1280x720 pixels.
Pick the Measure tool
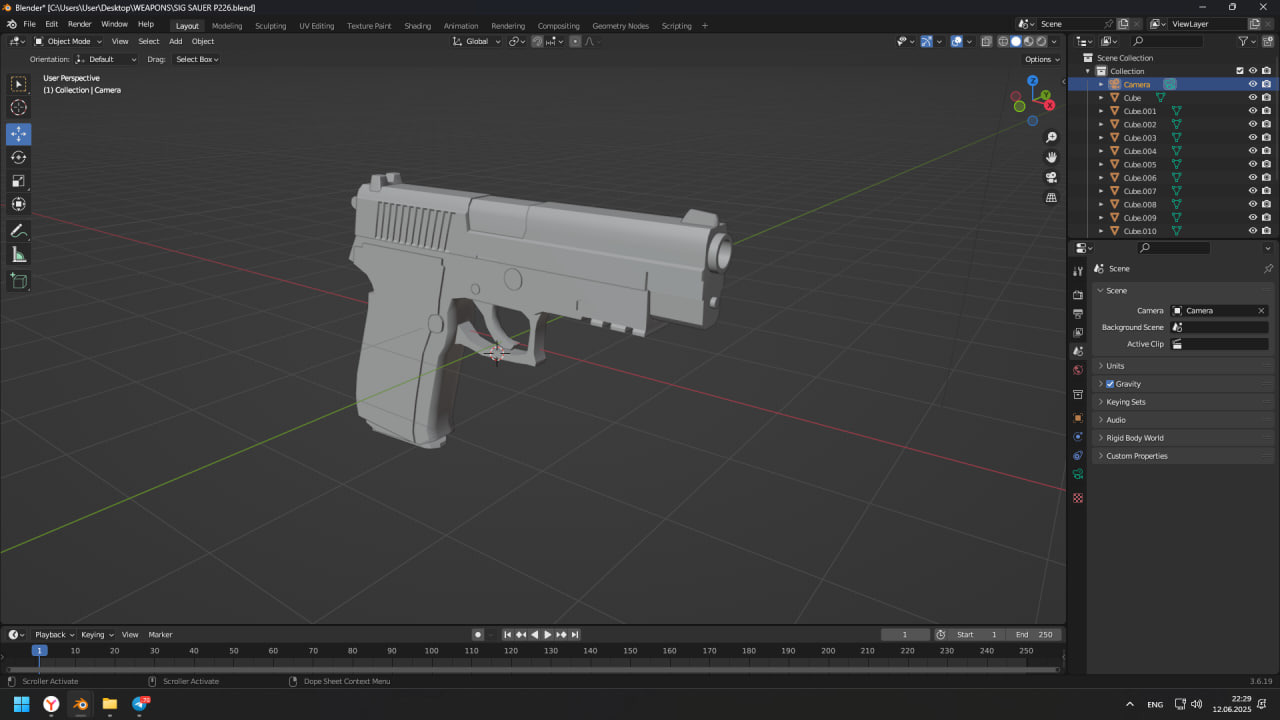pos(18,255)
